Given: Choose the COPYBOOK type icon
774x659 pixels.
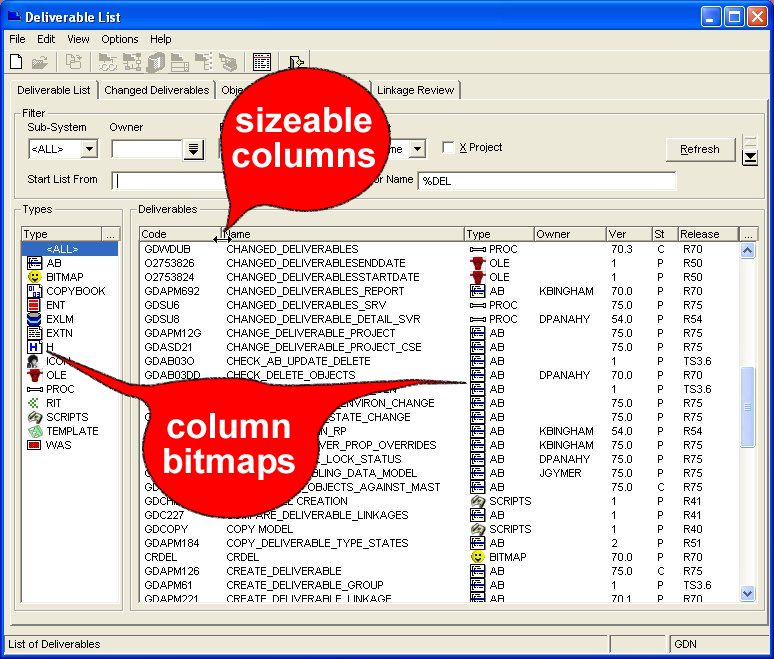Looking at the screenshot, I should (x=34, y=291).
